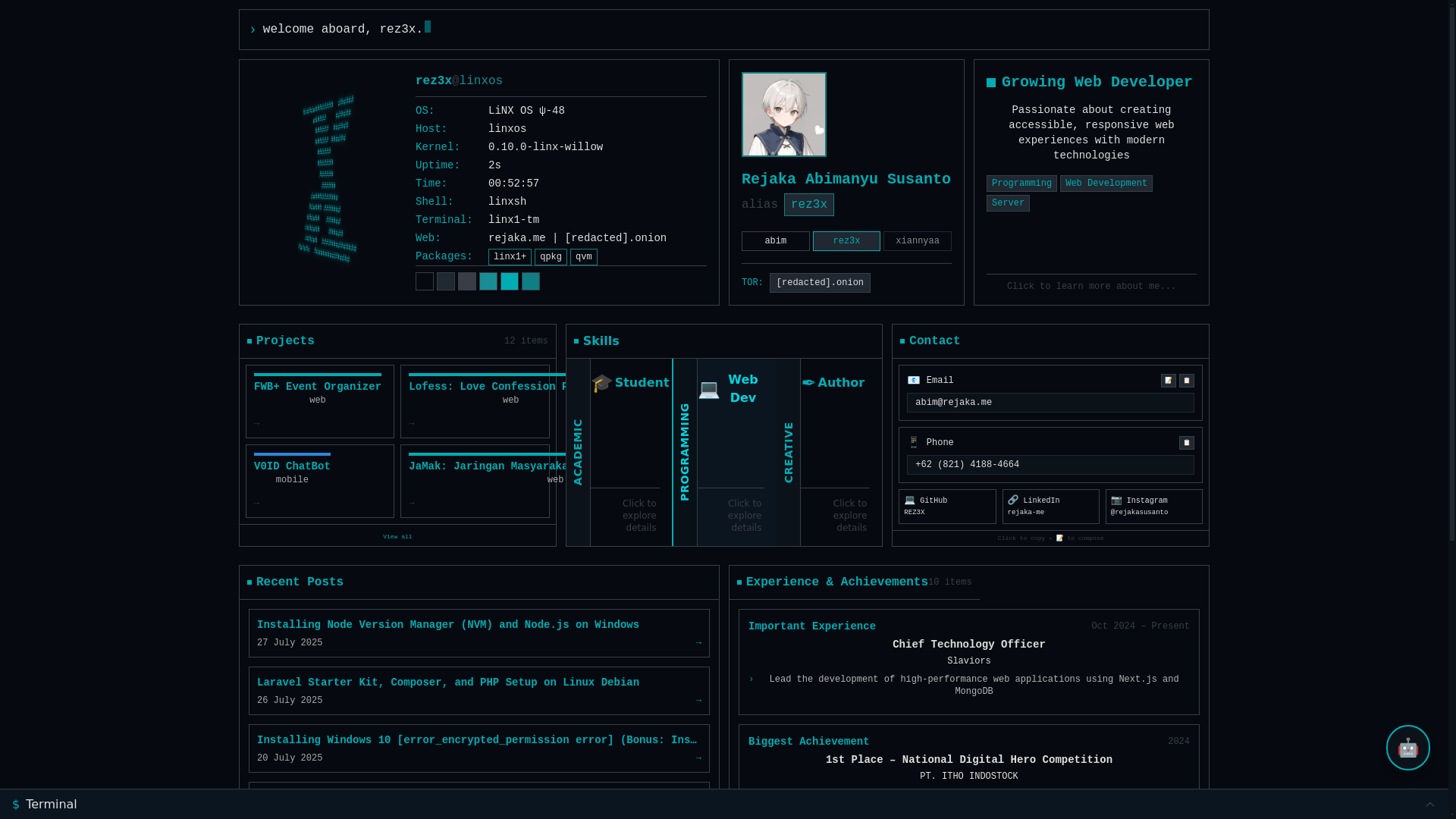The height and width of the screenshot is (819, 1456).
Task: Click the Terminal label in bottom bar
Action: pos(51,805)
